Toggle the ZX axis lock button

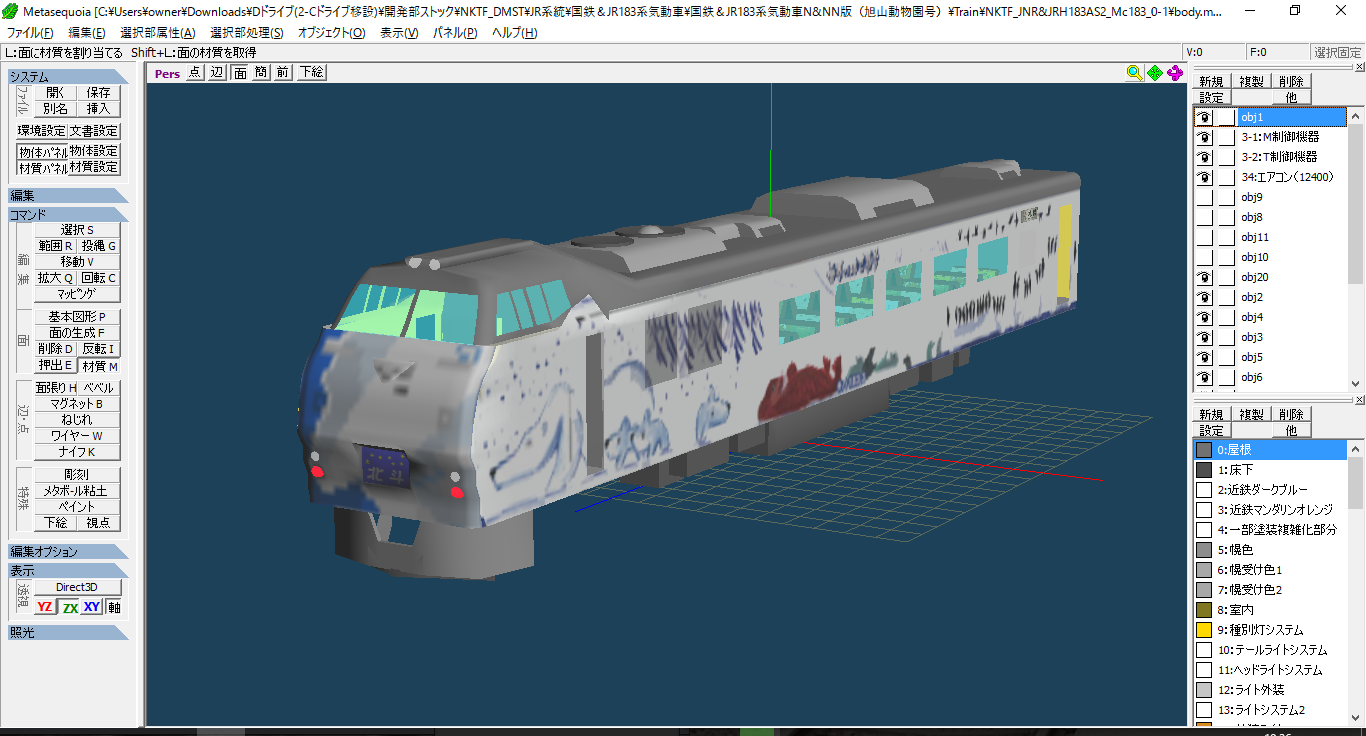tap(69, 607)
